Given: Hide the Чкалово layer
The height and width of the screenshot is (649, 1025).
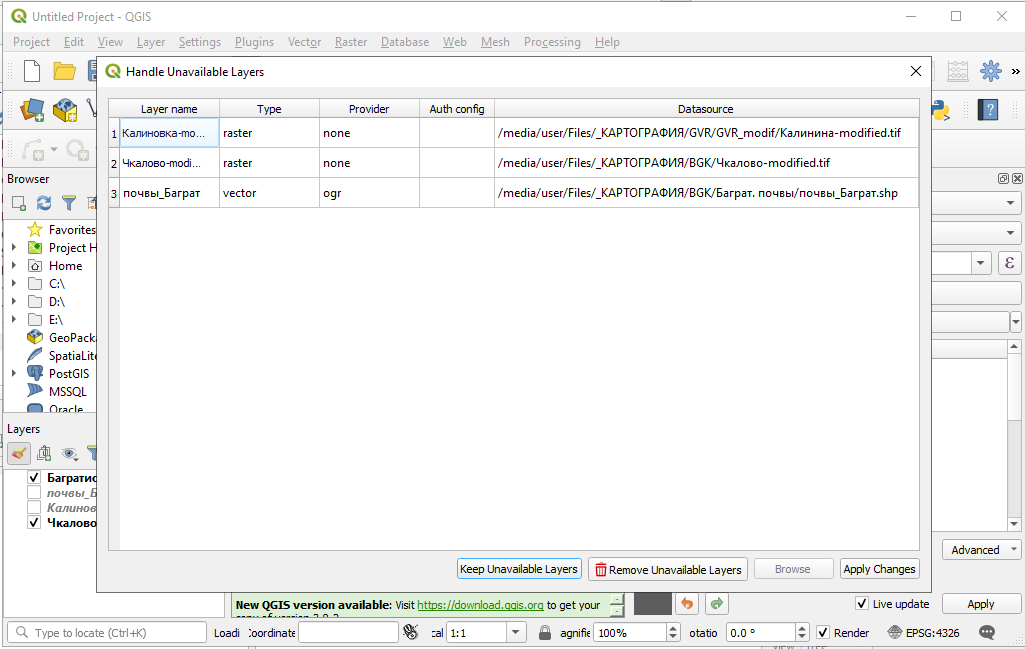Looking at the screenshot, I should point(33,522).
